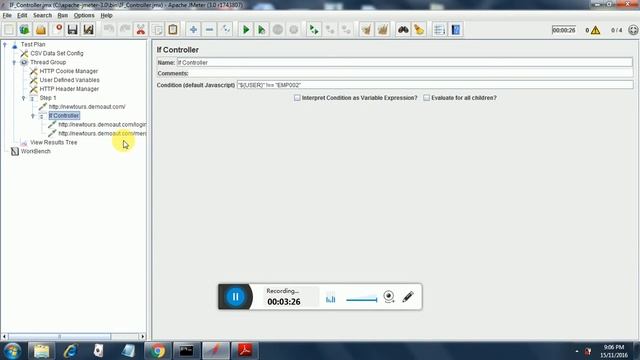640x360 pixels.
Task: Click Remote start all icon
Action: (314, 29)
